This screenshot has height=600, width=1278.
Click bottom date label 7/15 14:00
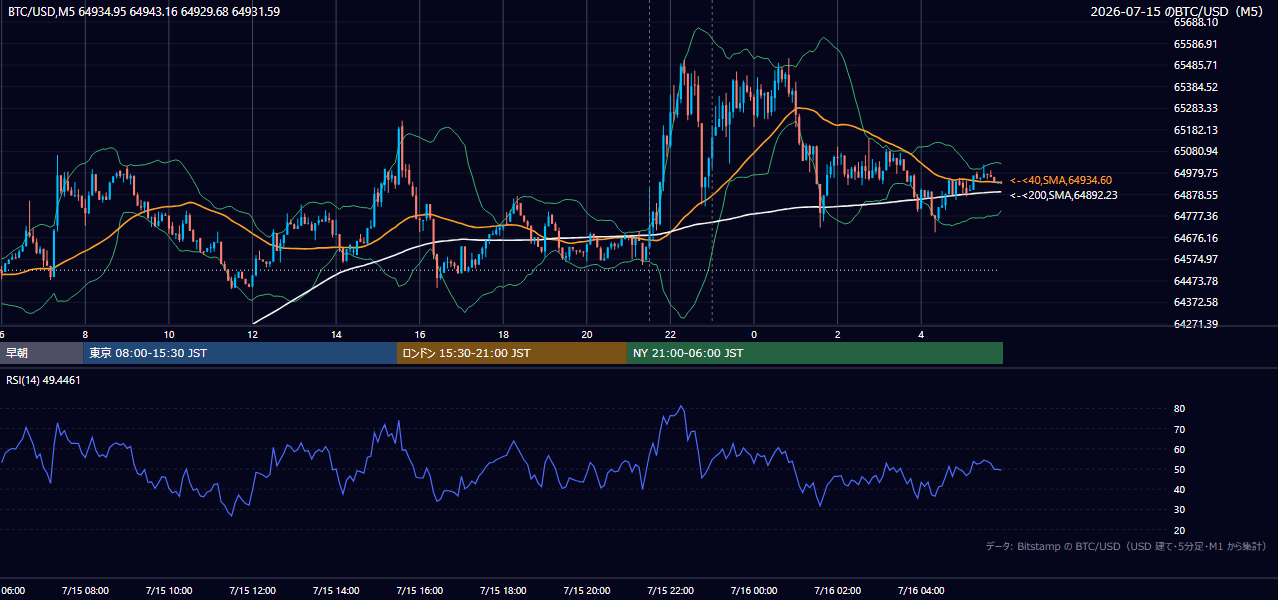335,590
